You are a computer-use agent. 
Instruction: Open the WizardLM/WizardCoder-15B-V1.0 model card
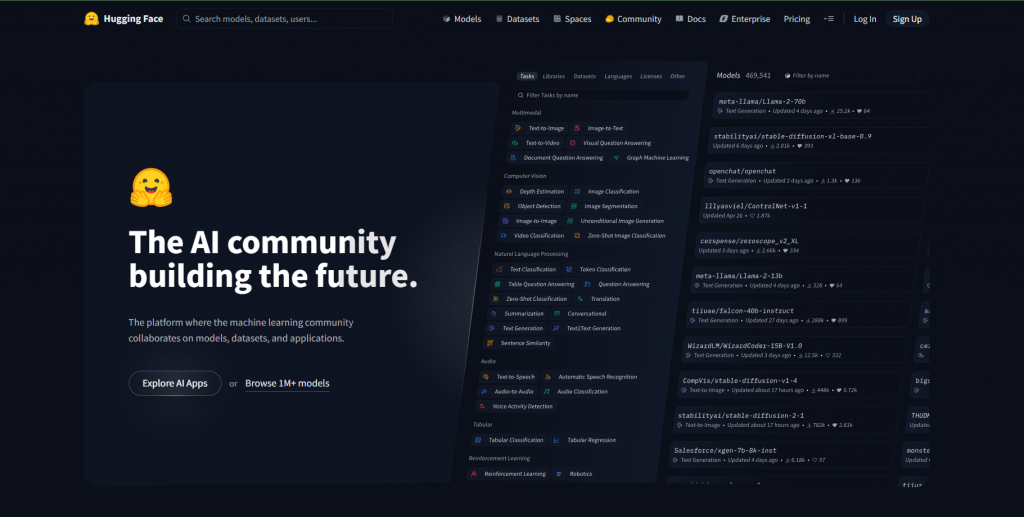[794, 350]
